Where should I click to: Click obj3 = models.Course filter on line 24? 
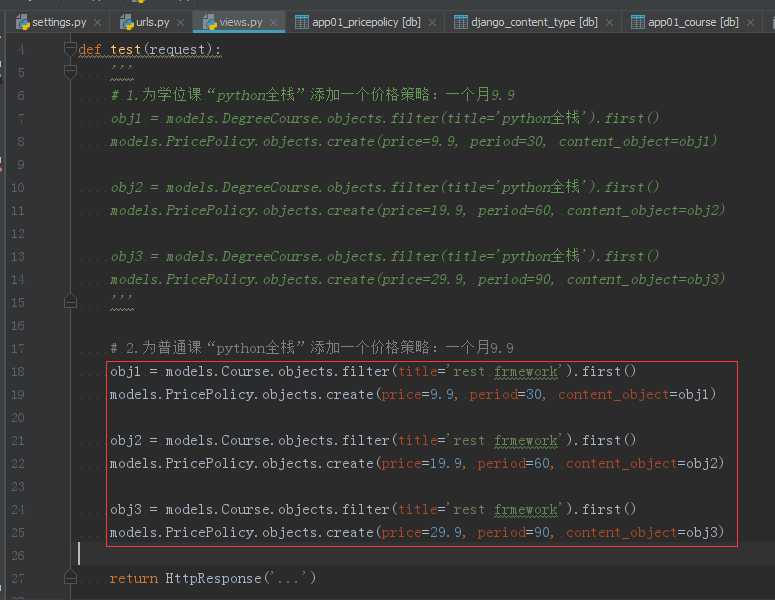[373, 510]
